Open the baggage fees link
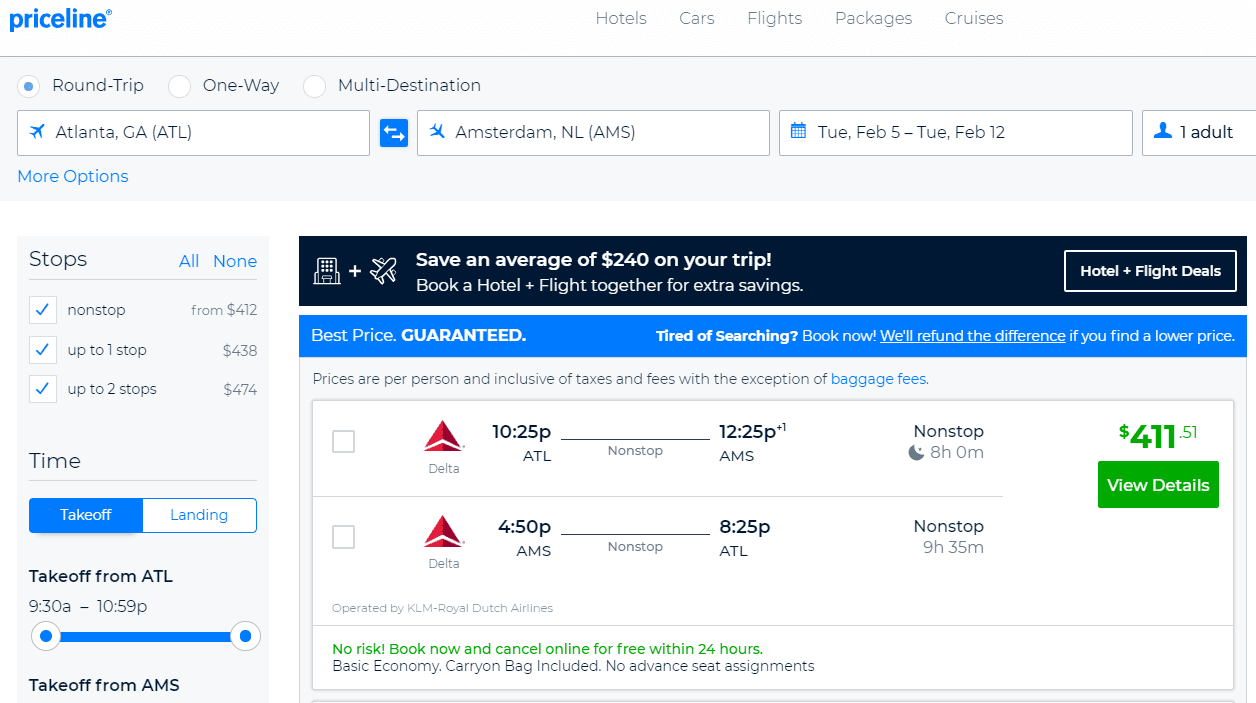This screenshot has height=703, width=1256. [879, 379]
